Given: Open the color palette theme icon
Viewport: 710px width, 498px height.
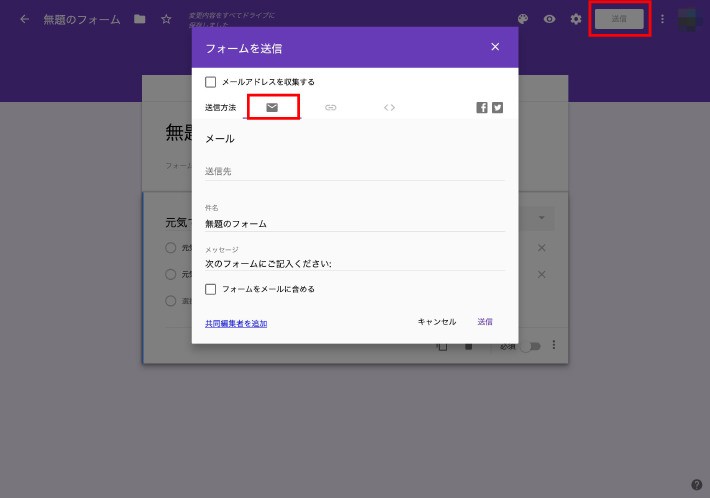Looking at the screenshot, I should [523, 19].
